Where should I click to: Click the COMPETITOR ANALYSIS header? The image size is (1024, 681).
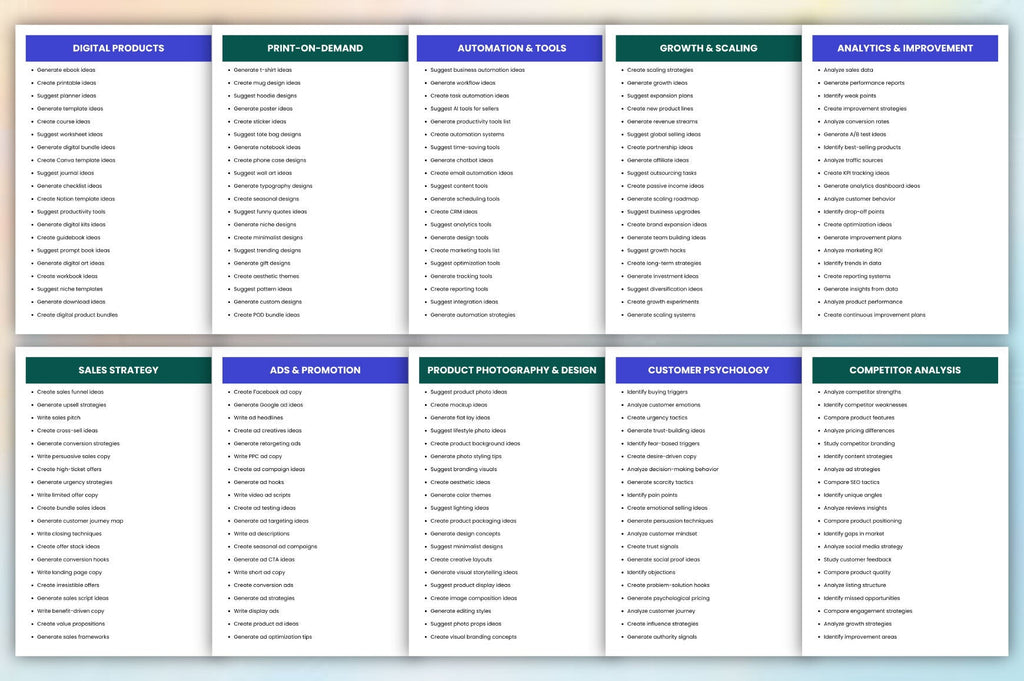click(x=905, y=370)
